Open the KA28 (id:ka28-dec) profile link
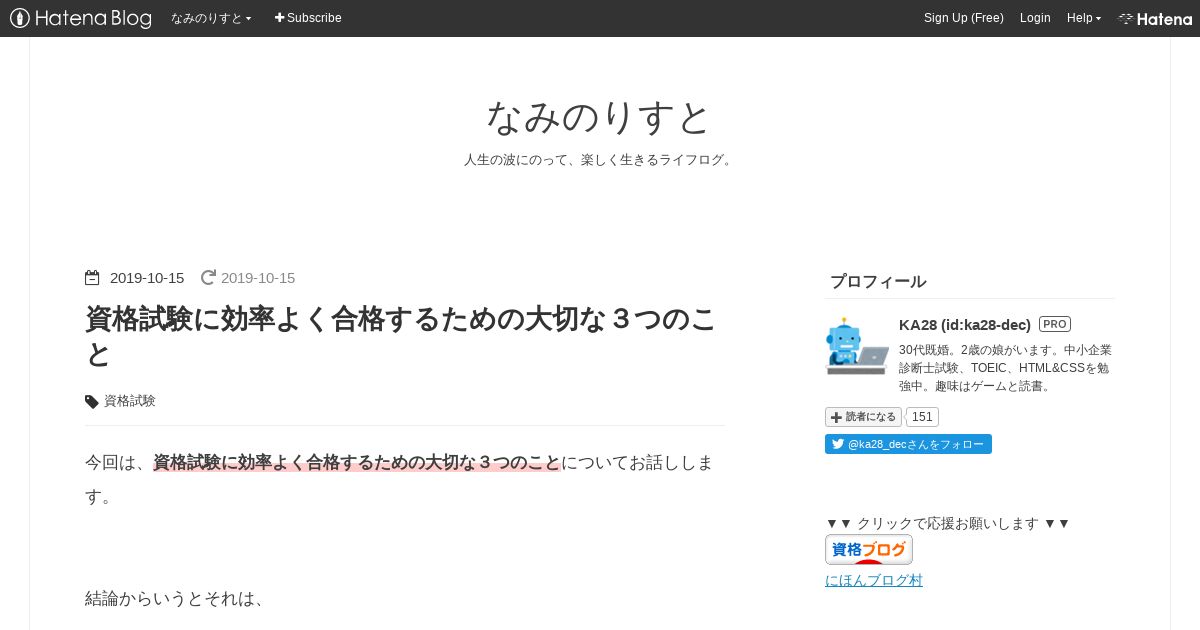The image size is (1200, 630). pos(965,325)
